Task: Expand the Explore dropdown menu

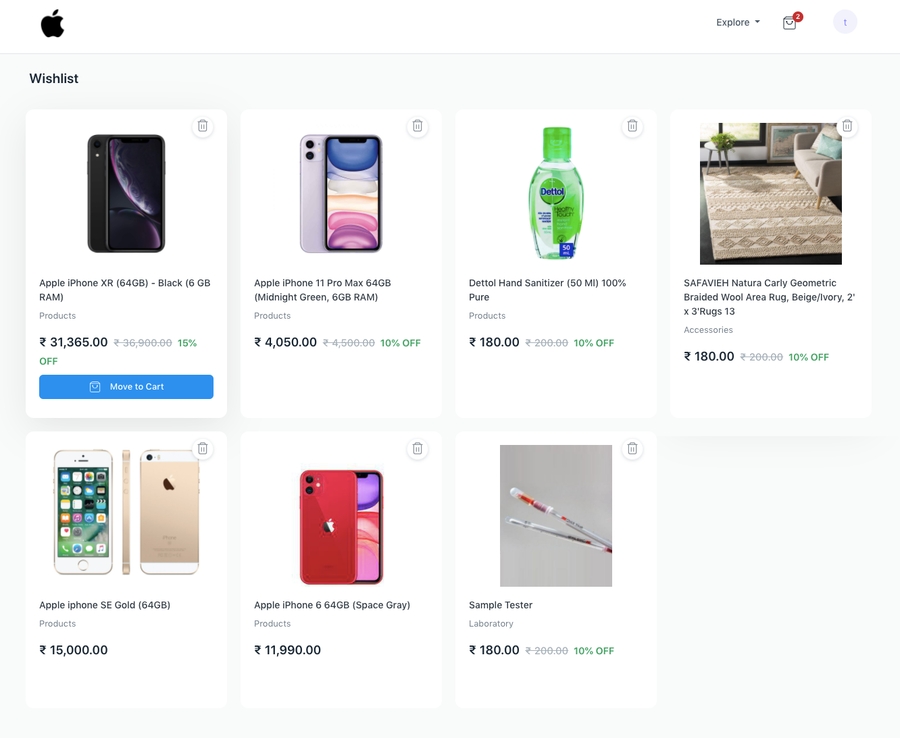Action: pos(738,22)
